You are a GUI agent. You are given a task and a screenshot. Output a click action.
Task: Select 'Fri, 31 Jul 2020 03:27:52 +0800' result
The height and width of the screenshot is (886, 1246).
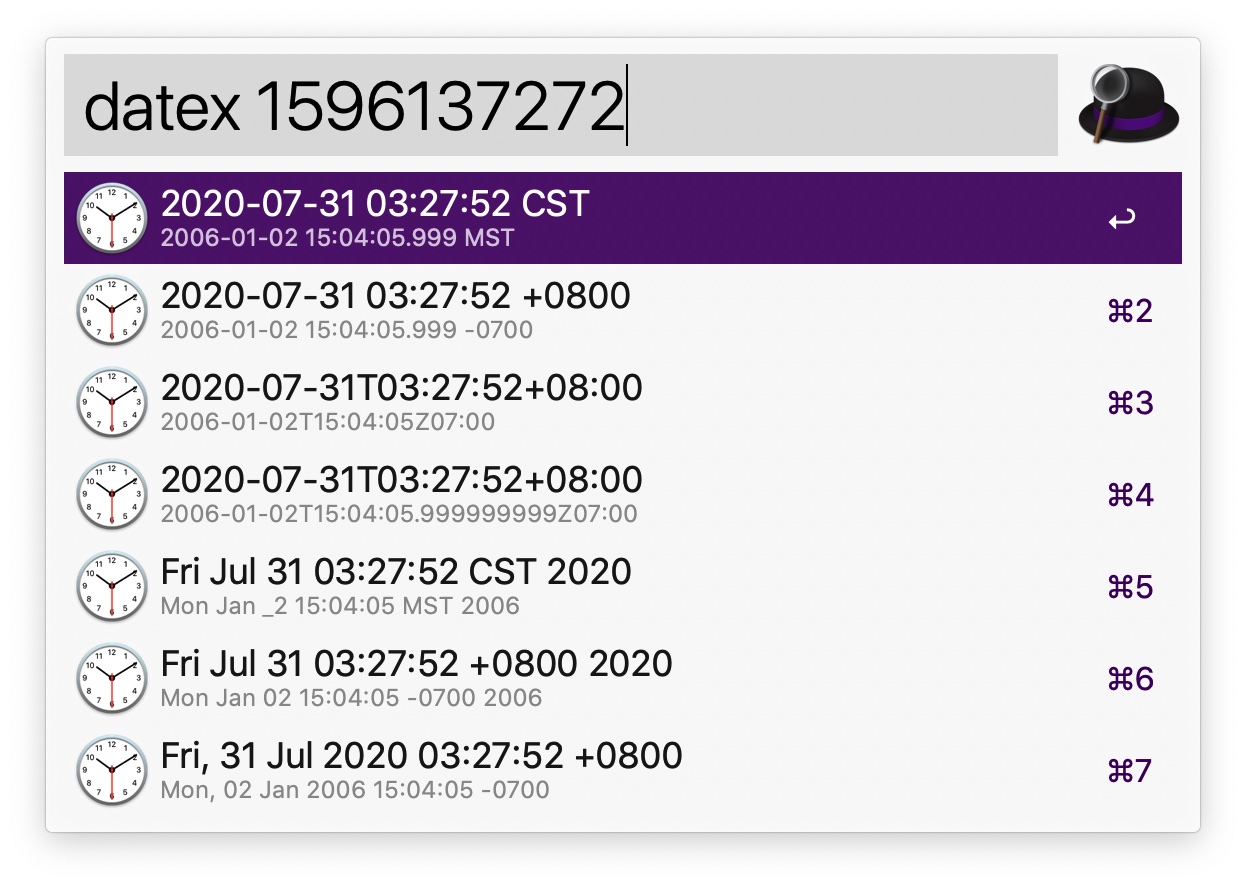(x=623, y=770)
